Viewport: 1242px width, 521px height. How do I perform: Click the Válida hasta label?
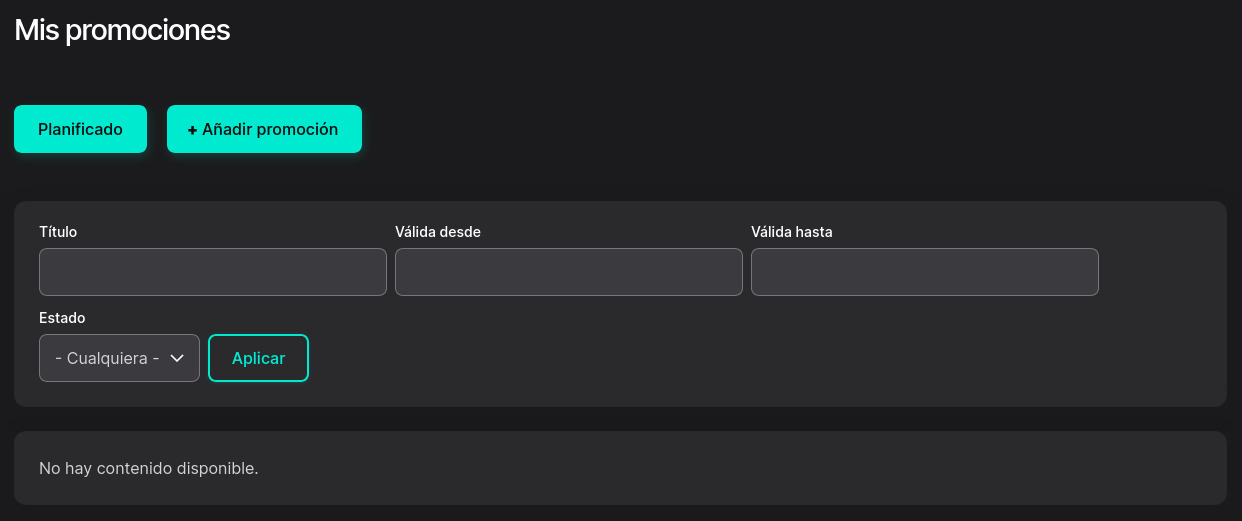[x=792, y=232]
